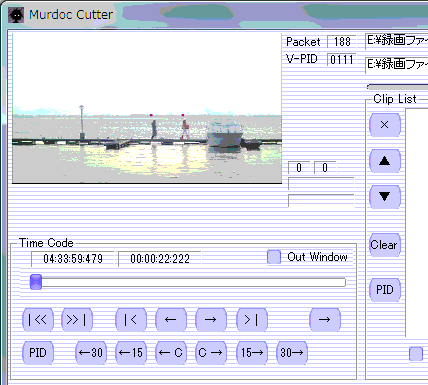Click the timeline slider thumb
Screen dimensions: 428x385
(x=36, y=282)
